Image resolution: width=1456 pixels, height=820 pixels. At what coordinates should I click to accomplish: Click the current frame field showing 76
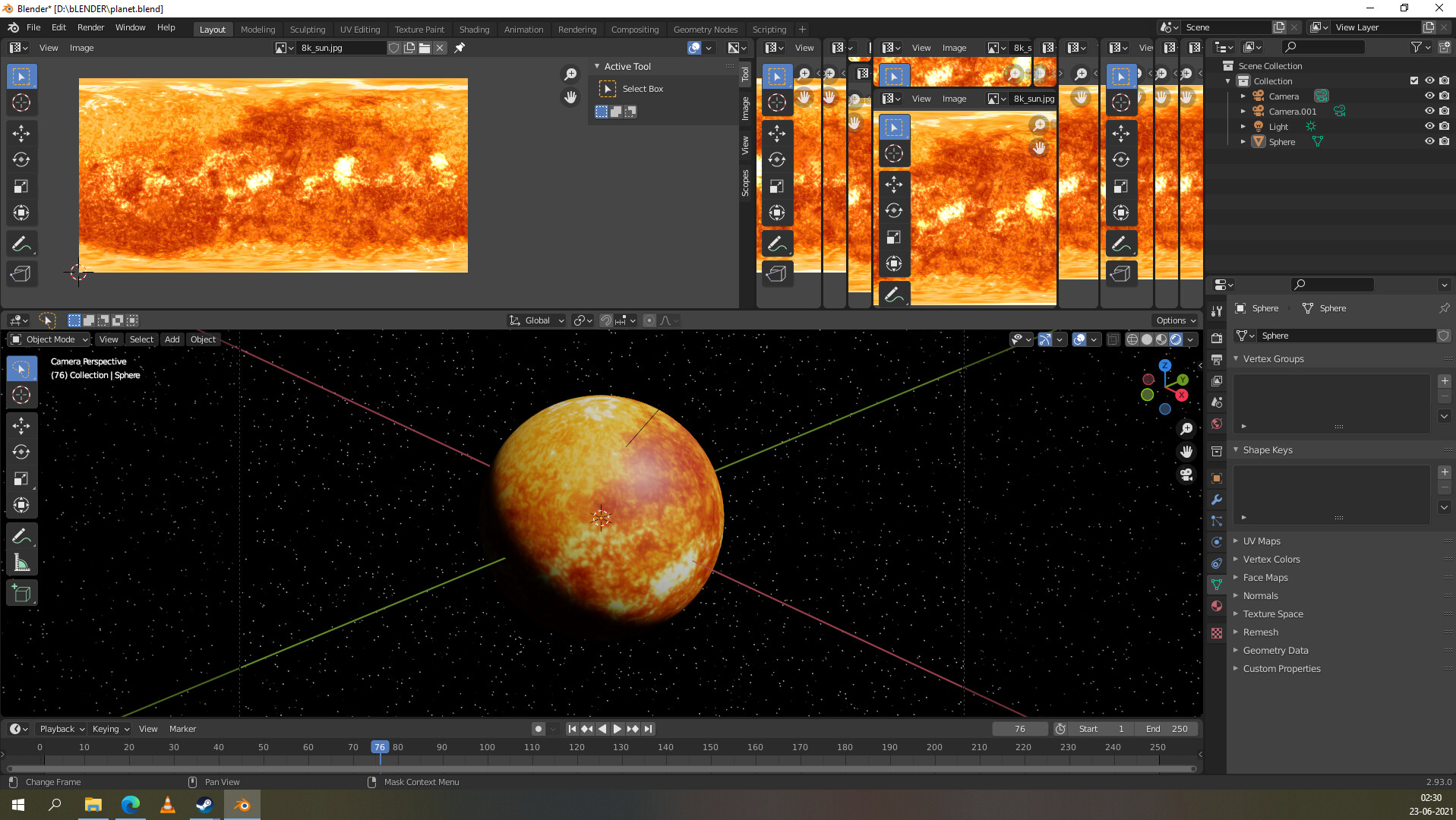click(1019, 729)
